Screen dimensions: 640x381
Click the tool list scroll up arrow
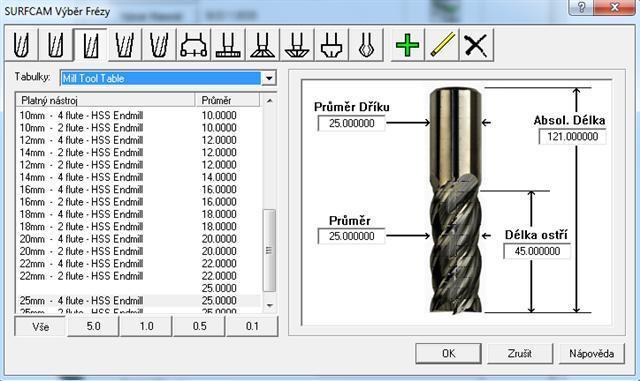[269, 100]
